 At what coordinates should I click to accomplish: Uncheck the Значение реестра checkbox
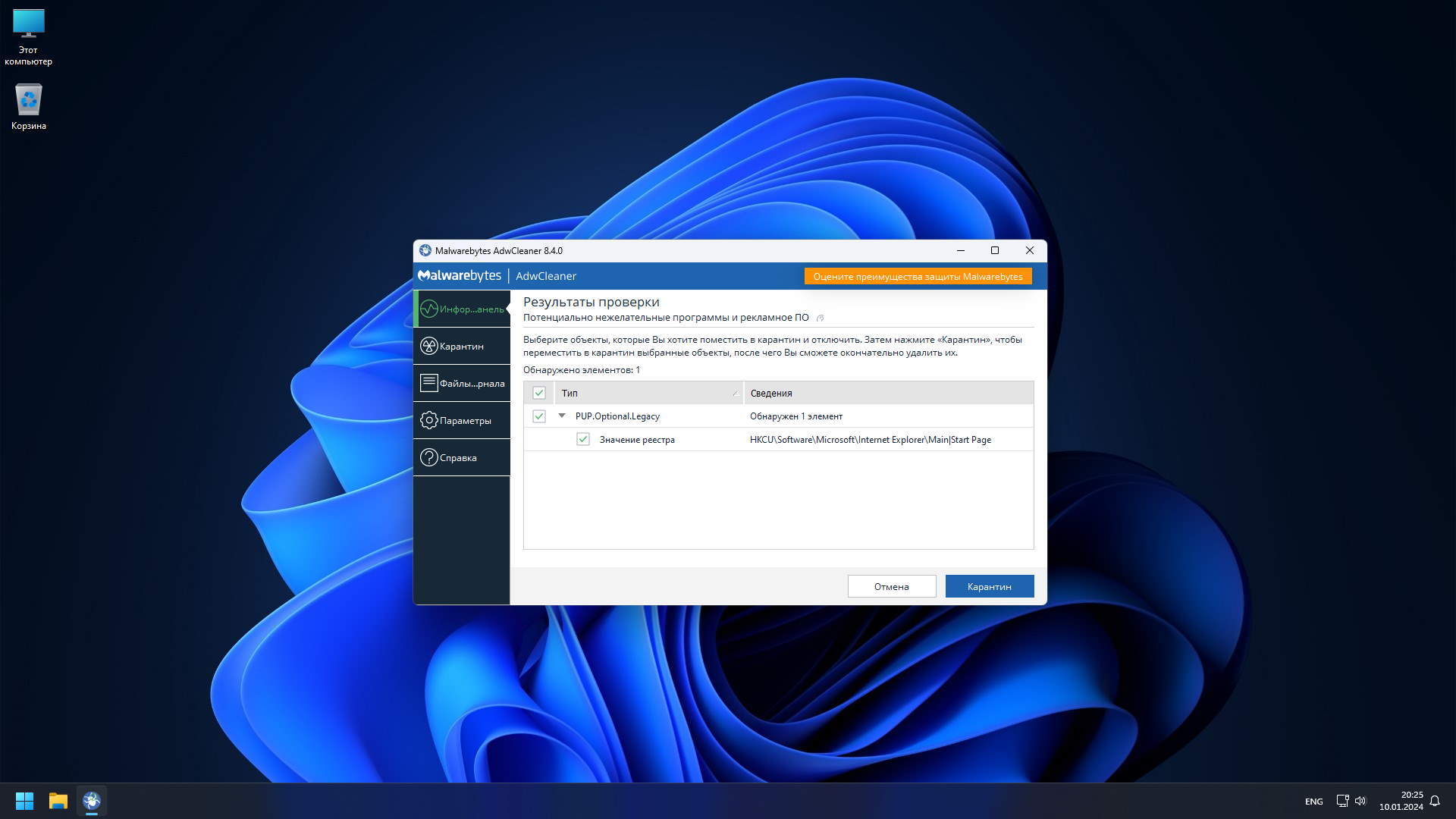click(x=583, y=440)
